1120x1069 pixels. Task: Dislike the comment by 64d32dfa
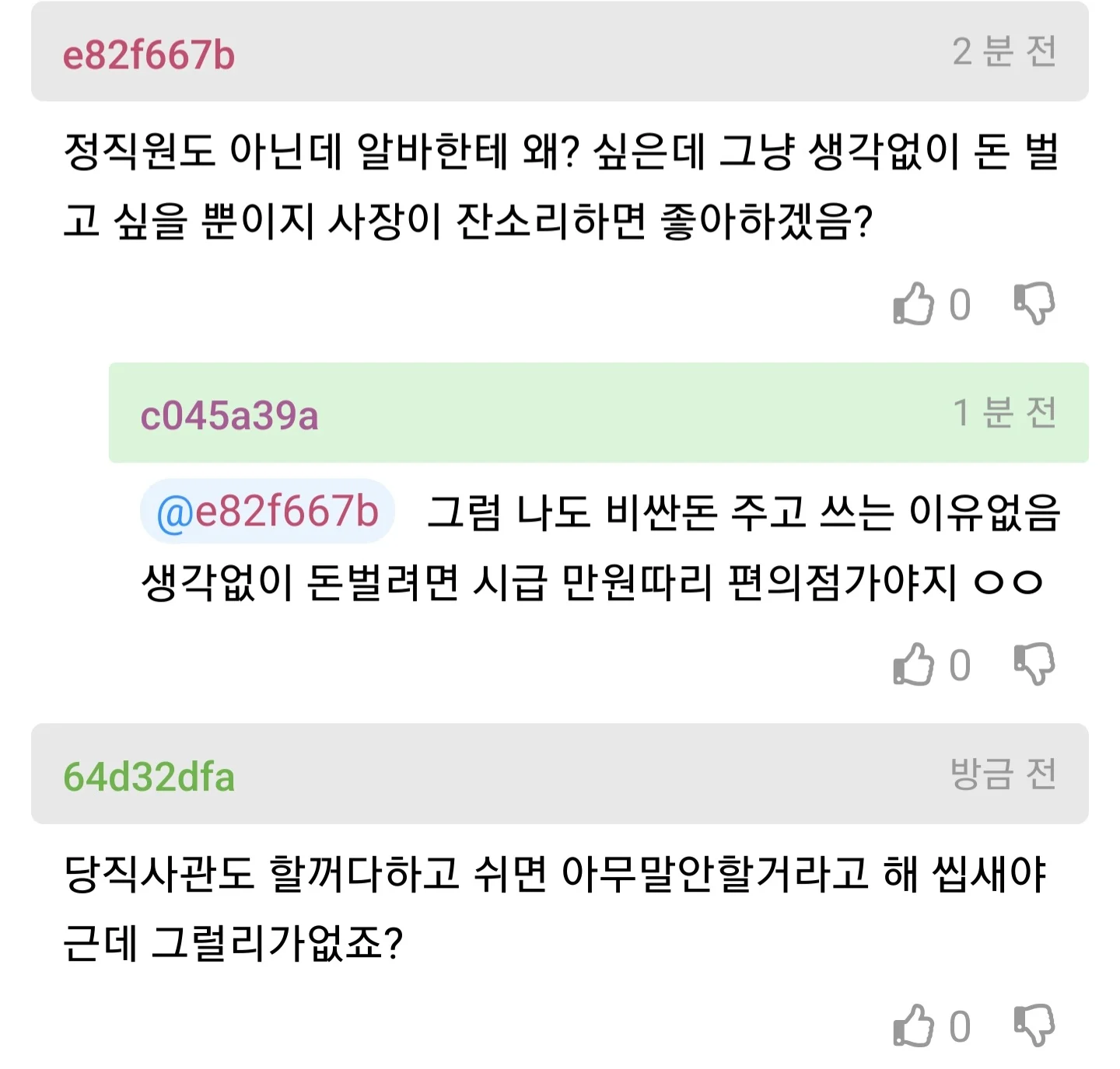point(1034,1026)
